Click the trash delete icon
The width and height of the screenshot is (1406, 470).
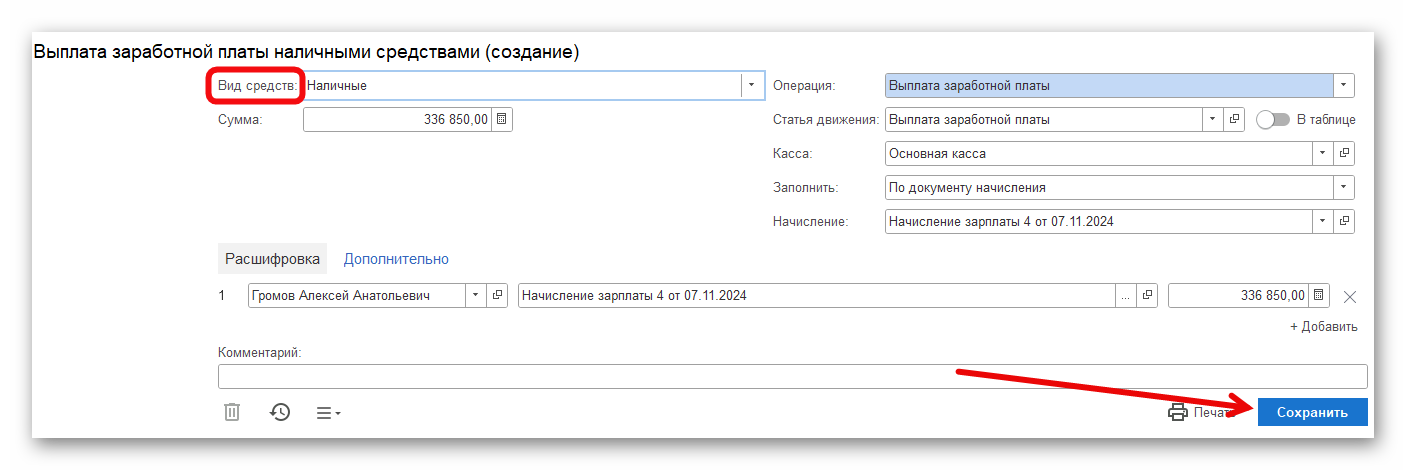[232, 412]
